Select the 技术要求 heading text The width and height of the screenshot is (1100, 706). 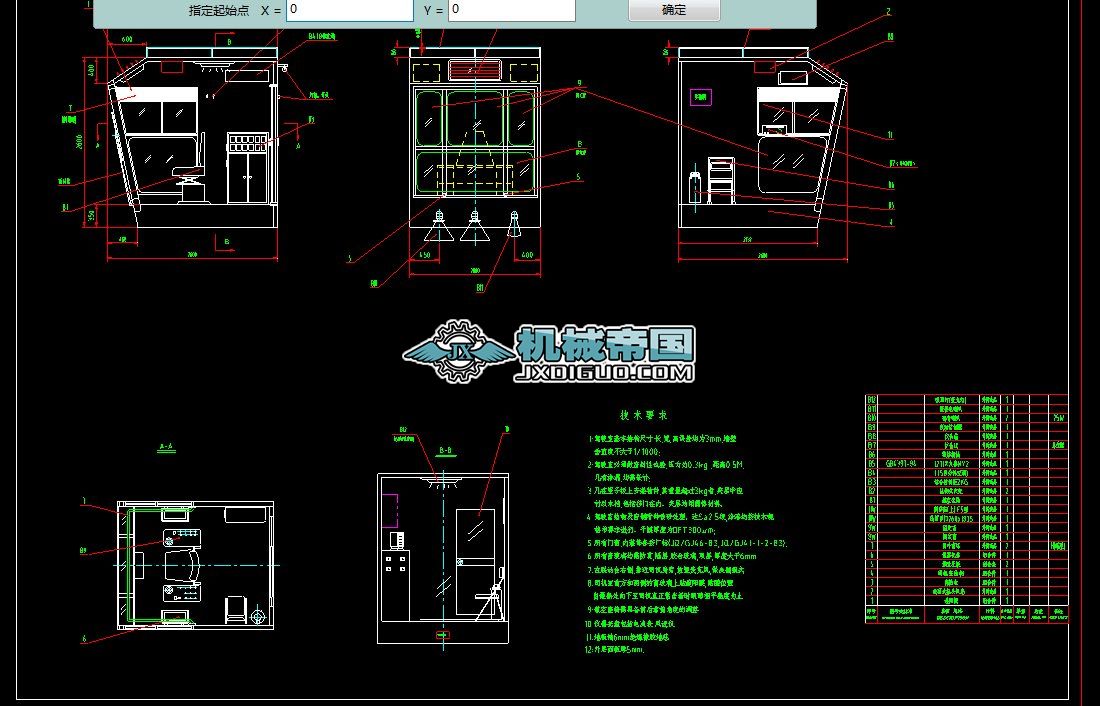point(644,415)
